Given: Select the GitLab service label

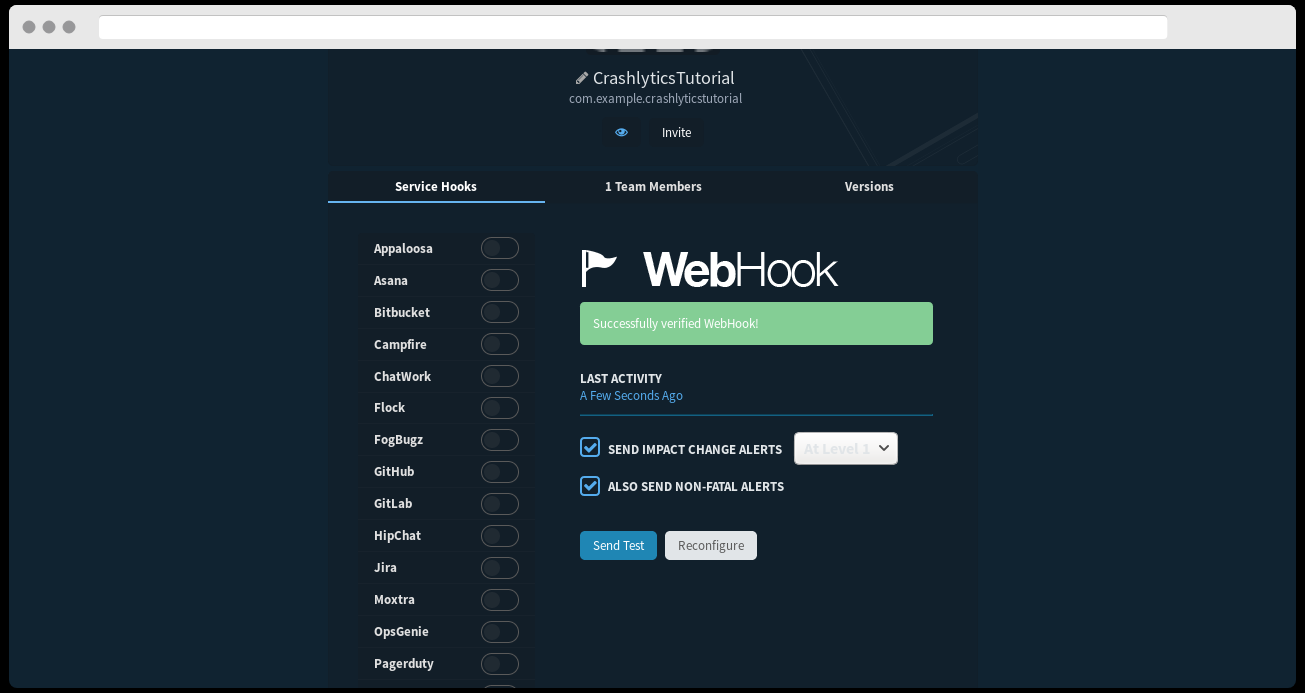Looking at the screenshot, I should point(393,504).
